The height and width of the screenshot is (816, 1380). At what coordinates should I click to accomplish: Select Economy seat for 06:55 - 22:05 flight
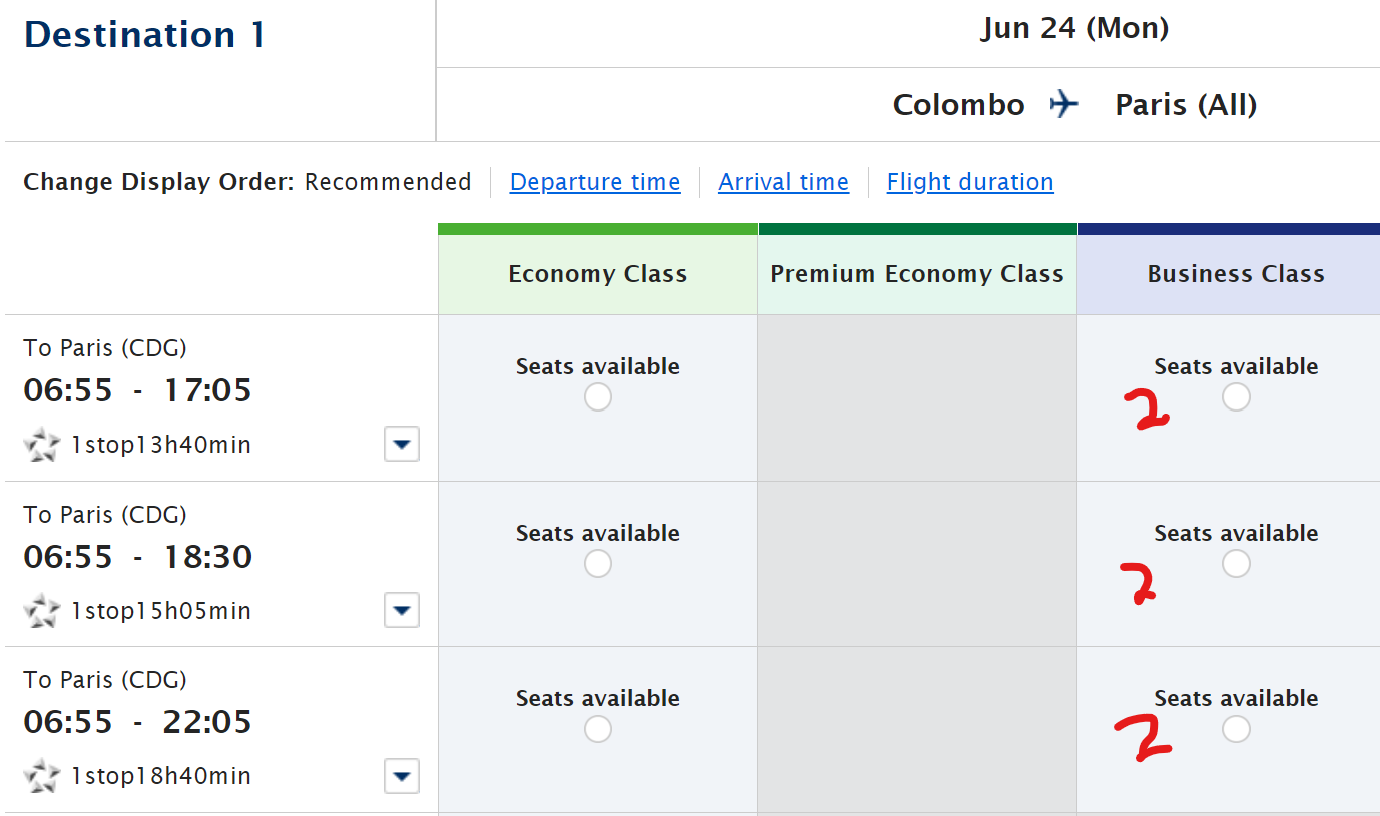598,730
